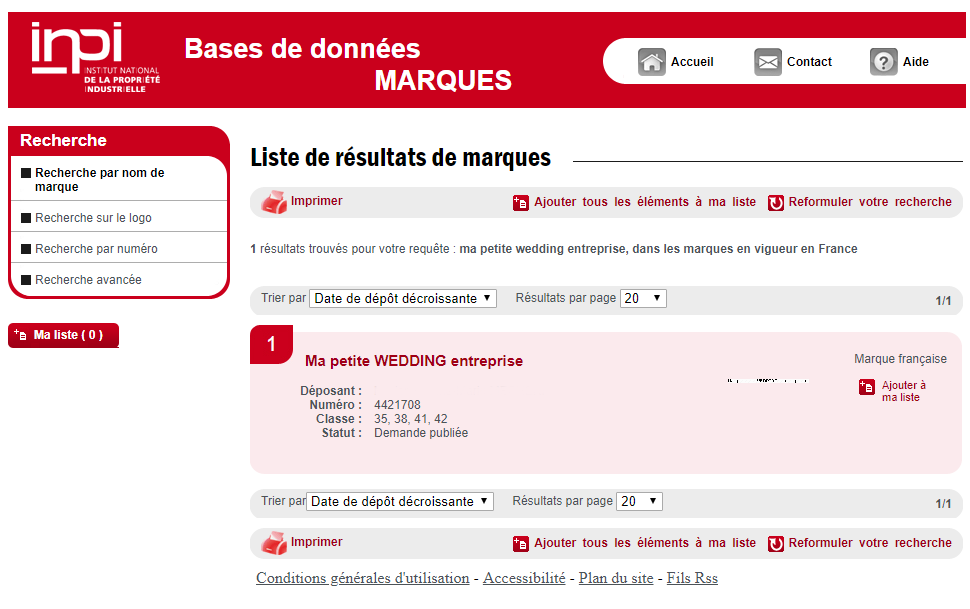The height and width of the screenshot is (609, 970).
Task: Click top 'Ajouter tous les éléments à ma liste'
Action: tap(645, 202)
